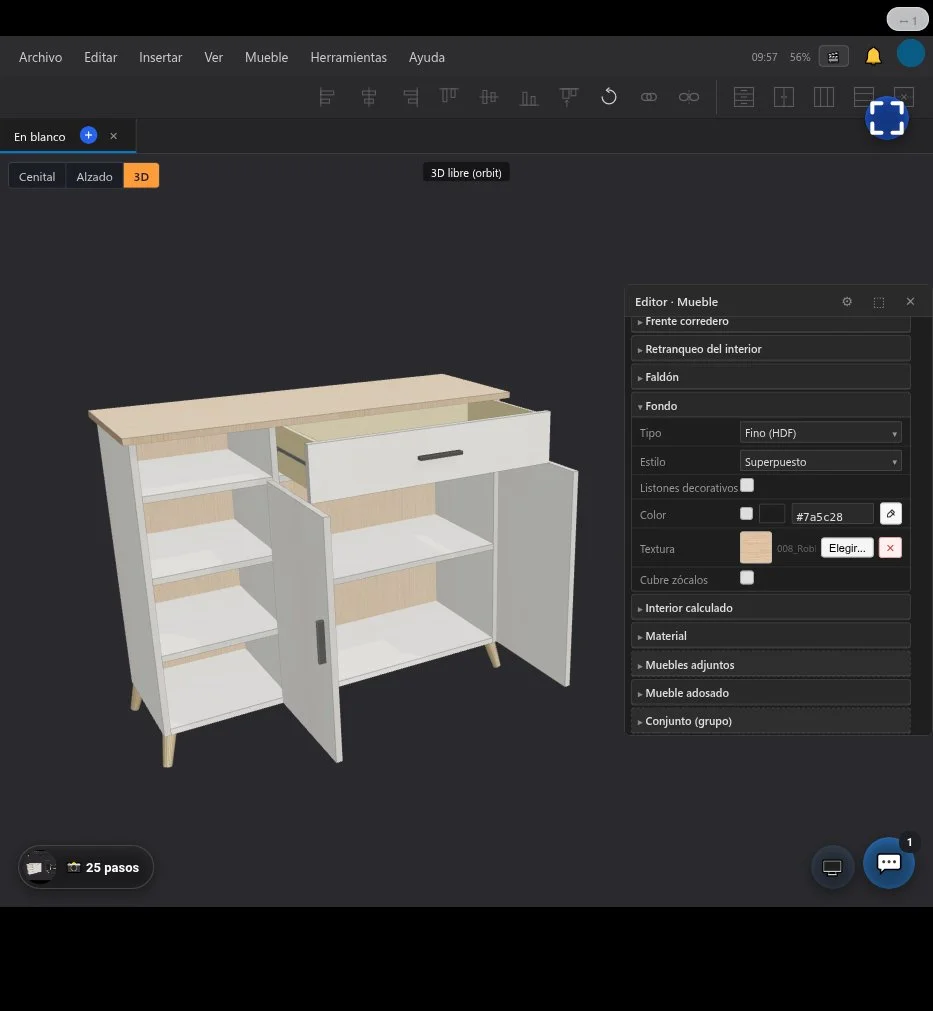Open the Estilo dropdown showing Superpuesto

pyautogui.click(x=820, y=461)
